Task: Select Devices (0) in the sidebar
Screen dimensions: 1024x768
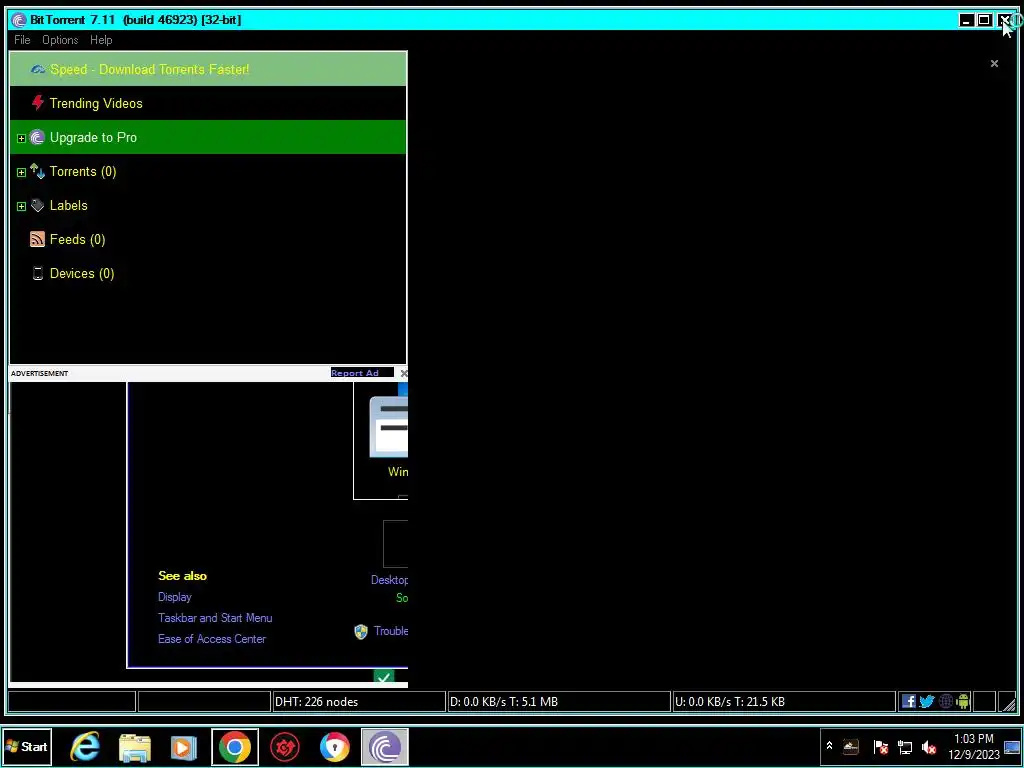Action: coord(208,273)
